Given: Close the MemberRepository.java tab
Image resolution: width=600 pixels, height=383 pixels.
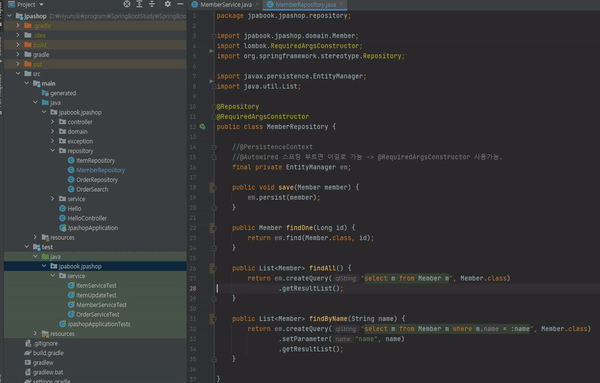Looking at the screenshot, I should coord(341,4).
